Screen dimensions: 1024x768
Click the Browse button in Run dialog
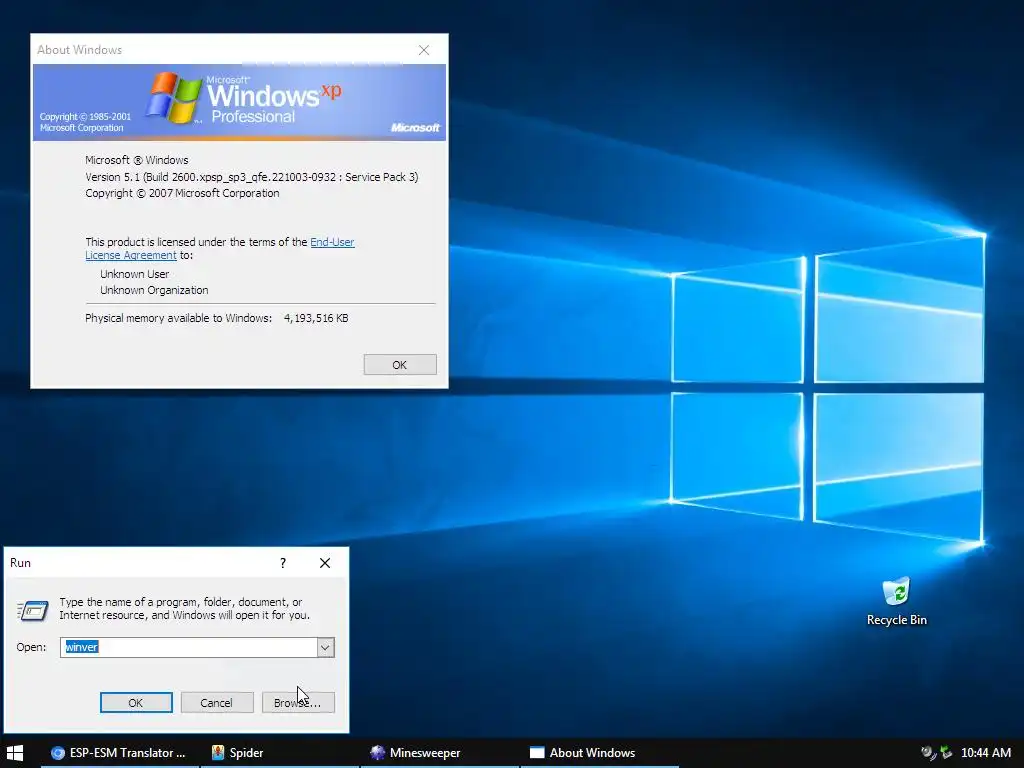[298, 703]
